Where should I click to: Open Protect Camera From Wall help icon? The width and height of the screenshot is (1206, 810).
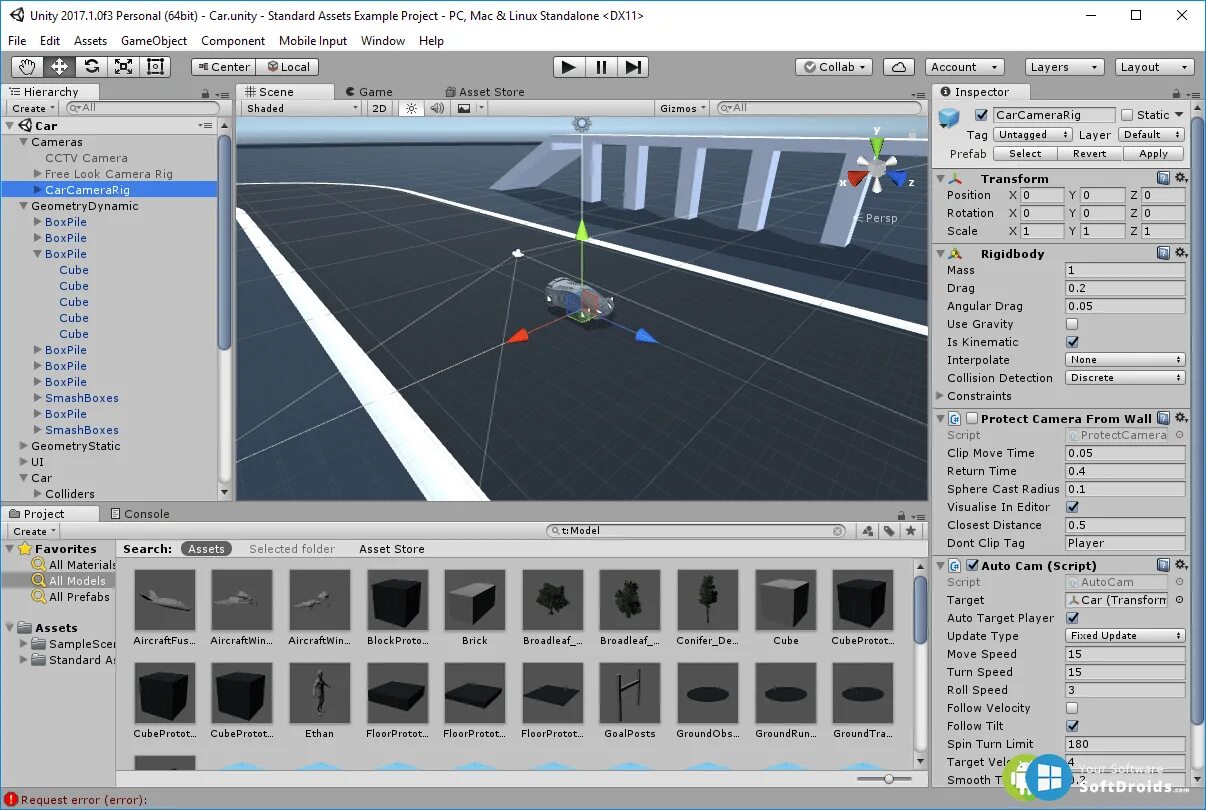(1164, 418)
